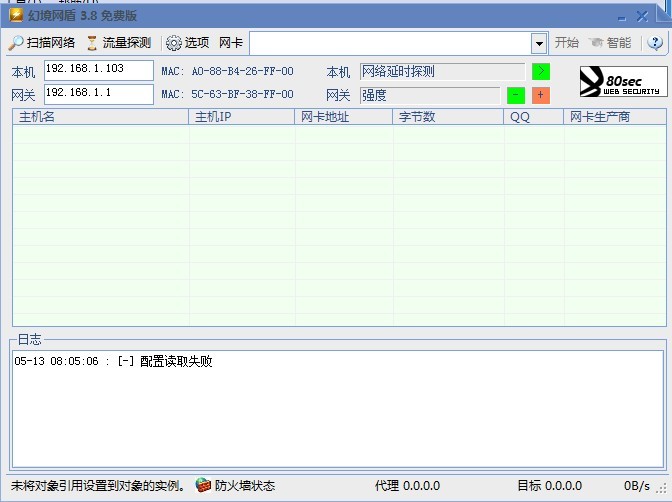Image resolution: width=672 pixels, height=502 pixels.
Task: Close the 幻境网盾 window
Action: 642,17
